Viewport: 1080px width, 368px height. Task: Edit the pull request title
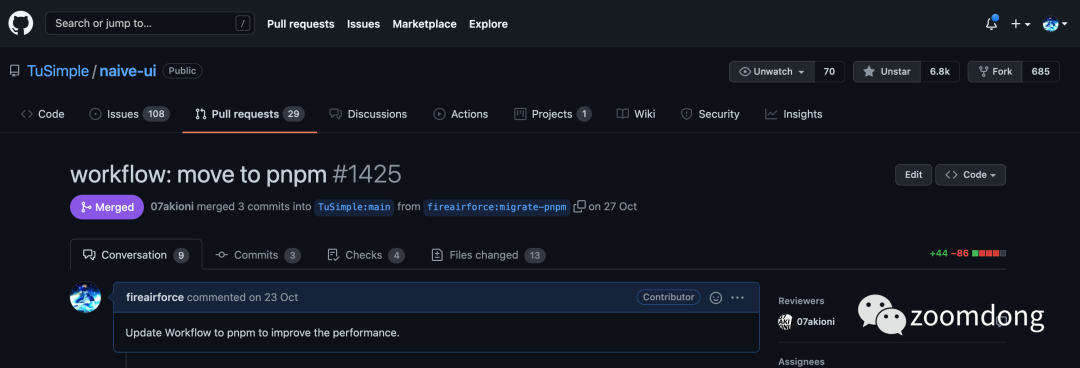tap(913, 175)
